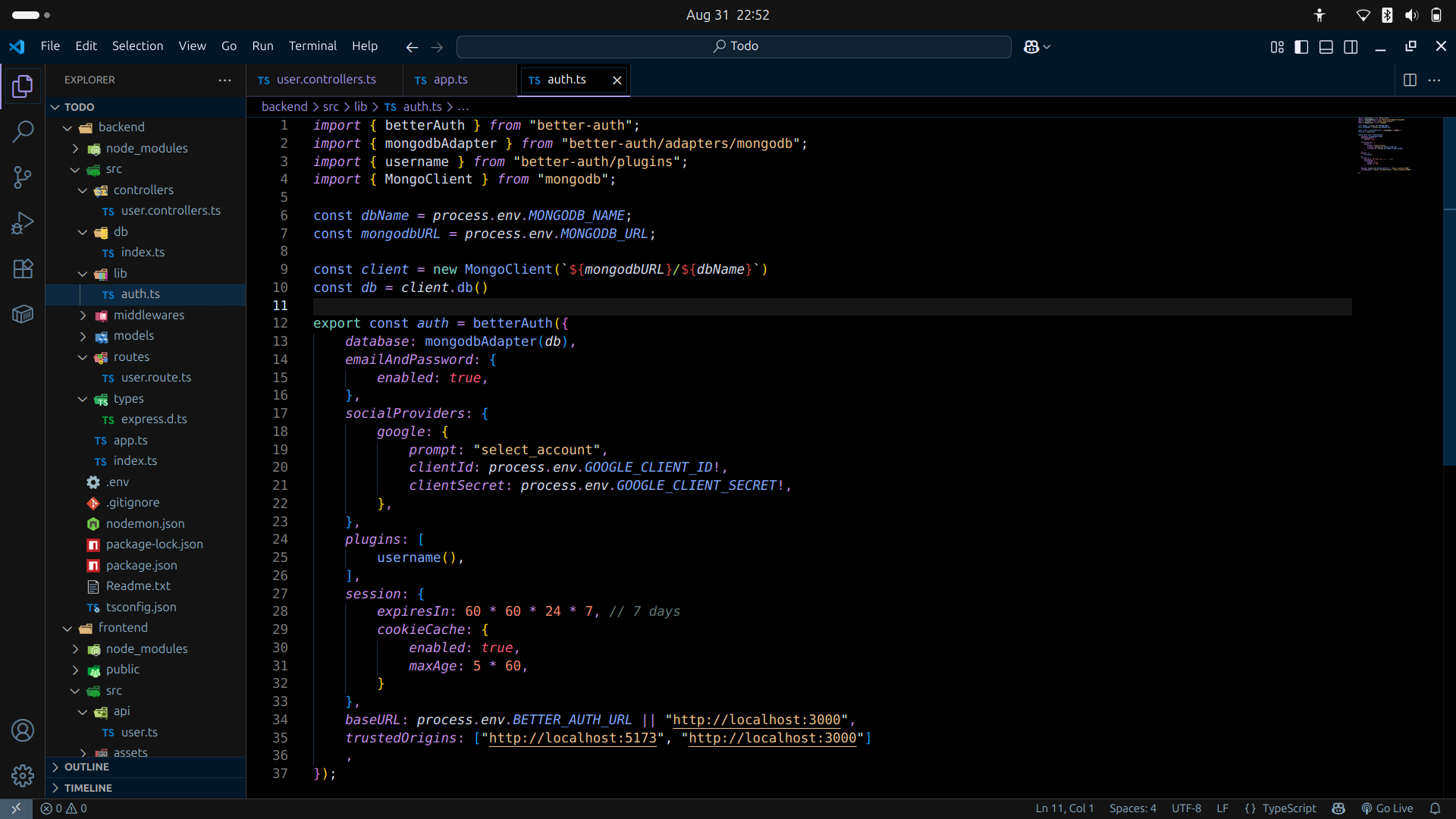This screenshot has height=819, width=1456.
Task: Open the Extensions view
Action: tap(23, 268)
